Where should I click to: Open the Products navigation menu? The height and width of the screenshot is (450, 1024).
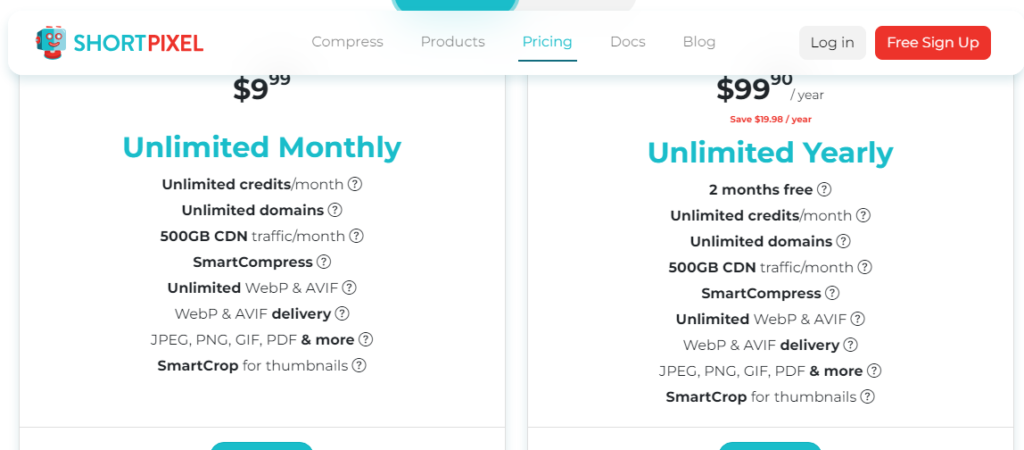(453, 42)
